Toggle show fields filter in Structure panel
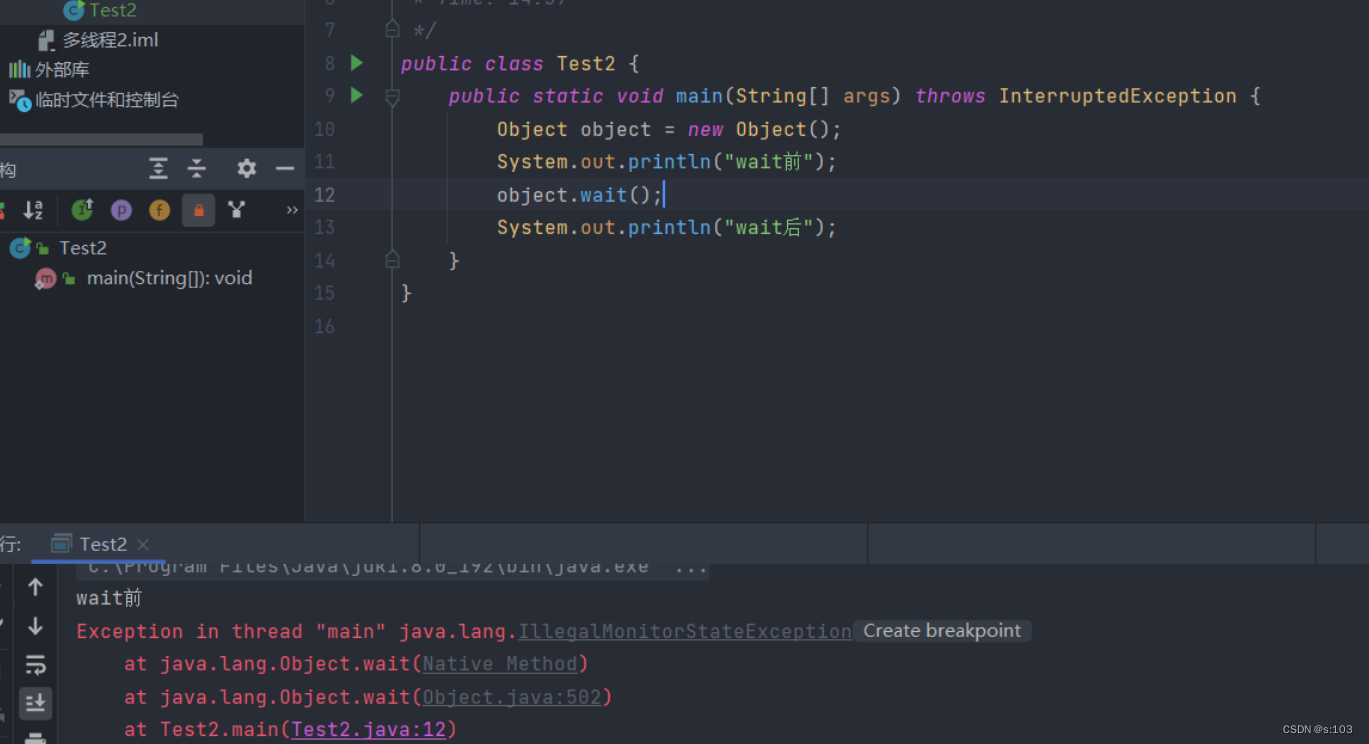This screenshot has height=744, width=1369. tap(160, 210)
